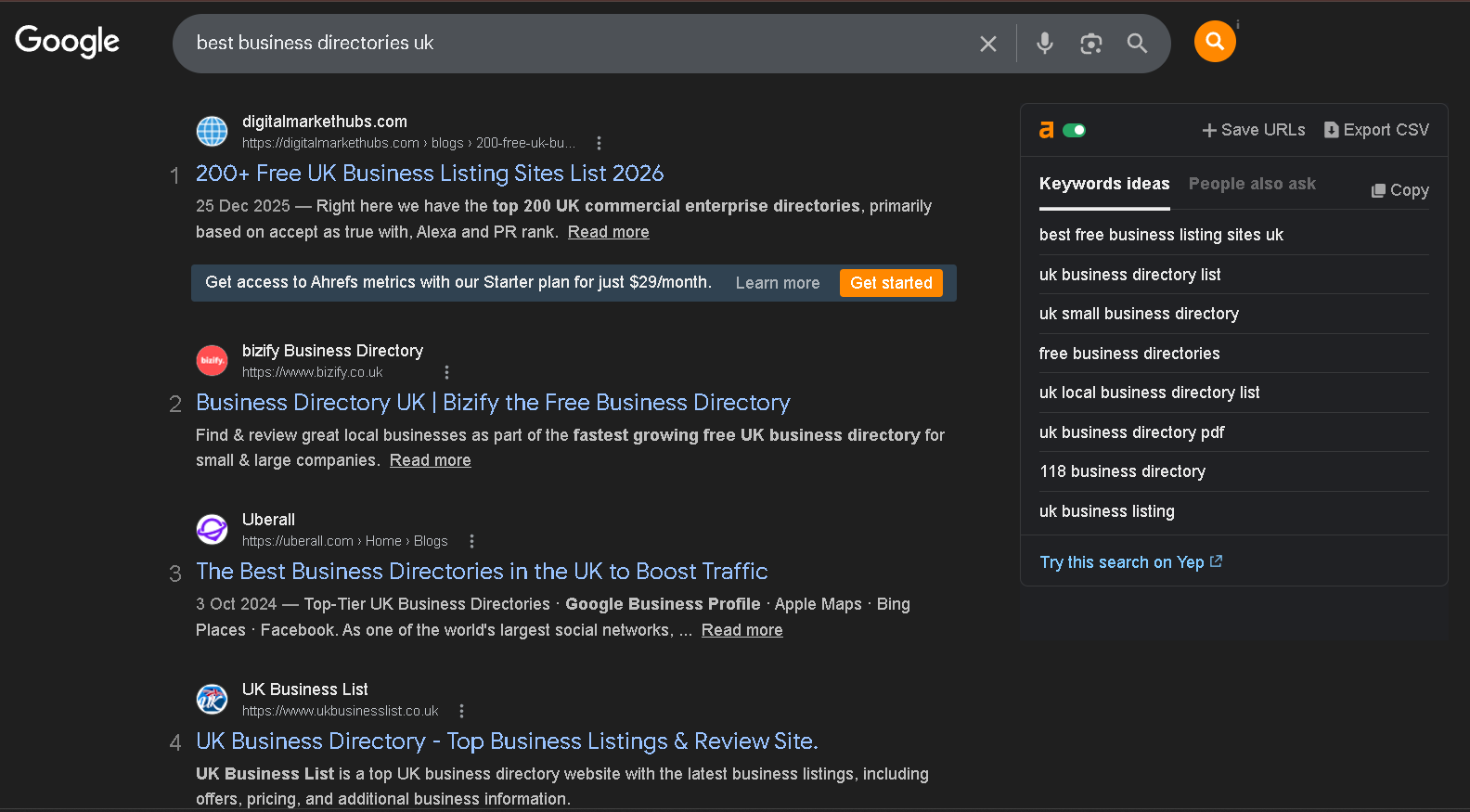Image resolution: width=1470 pixels, height=812 pixels.
Task: Click the ukbusinesslist.co.uk URL
Action: point(340,711)
